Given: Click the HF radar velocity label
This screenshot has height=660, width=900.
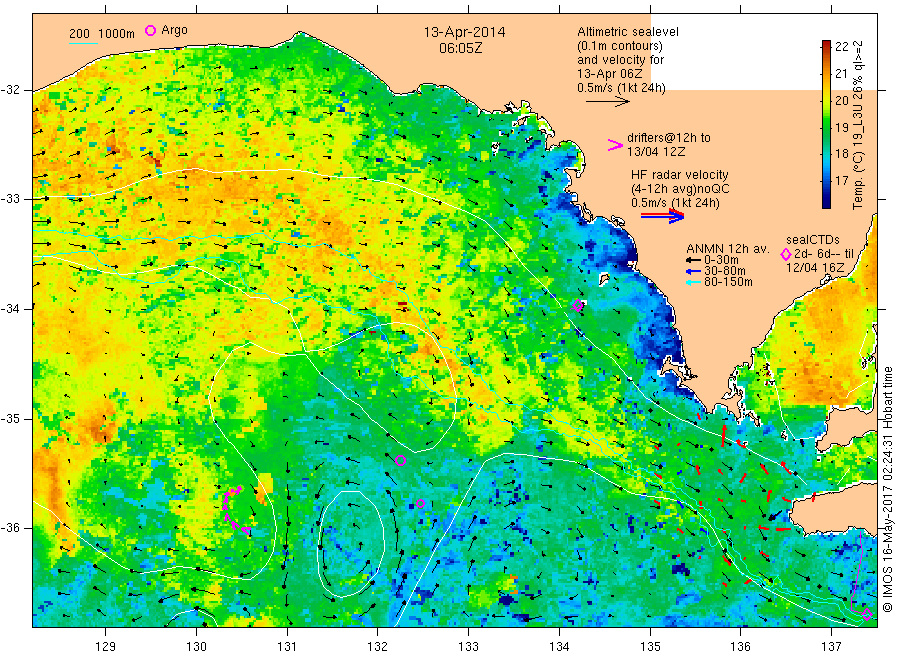Looking at the screenshot, I should (x=680, y=175).
